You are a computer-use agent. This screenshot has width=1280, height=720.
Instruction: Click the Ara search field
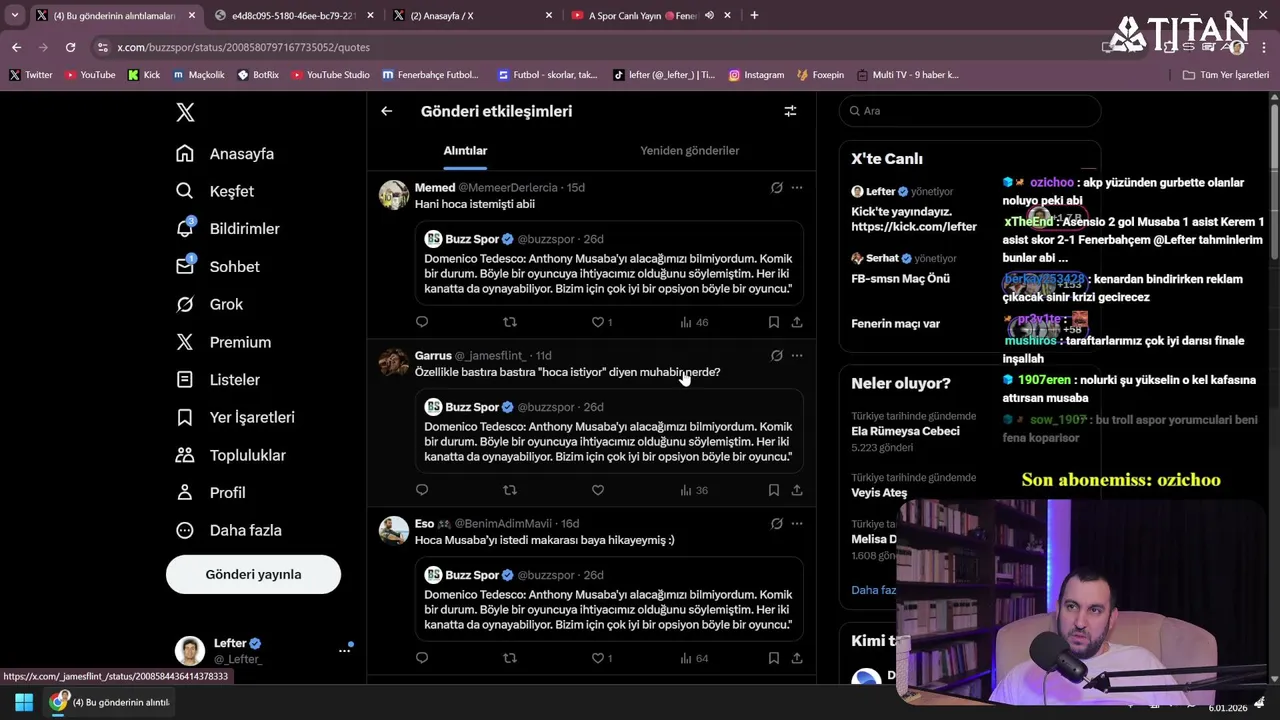click(x=970, y=111)
